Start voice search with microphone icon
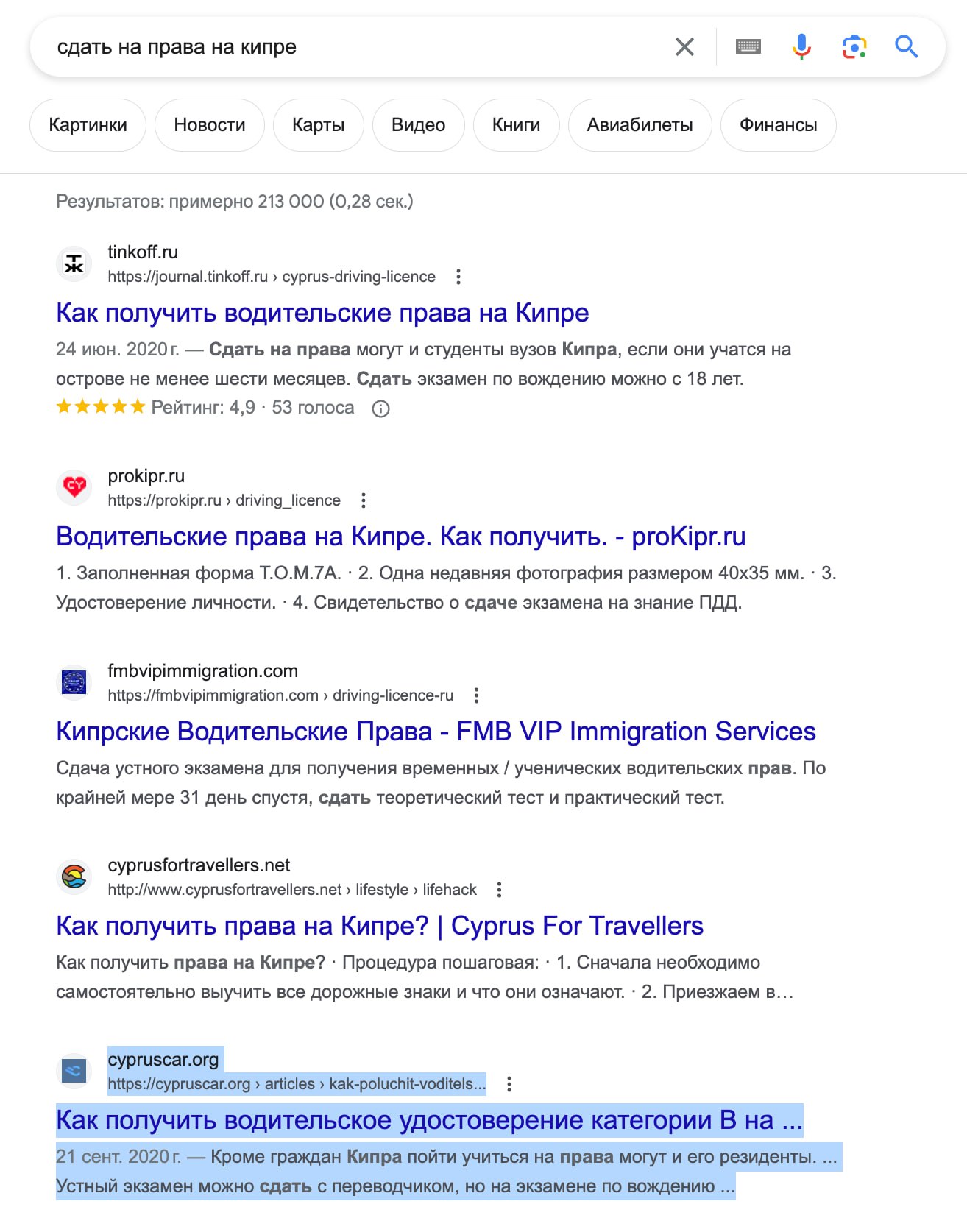The image size is (967, 1232). click(x=801, y=47)
